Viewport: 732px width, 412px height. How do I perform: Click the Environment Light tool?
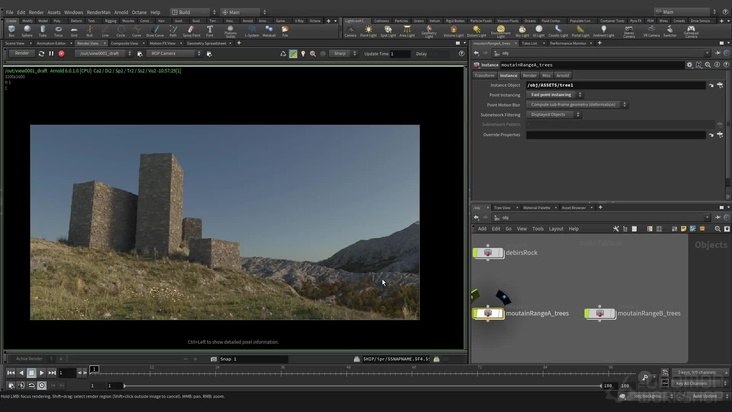coord(500,31)
